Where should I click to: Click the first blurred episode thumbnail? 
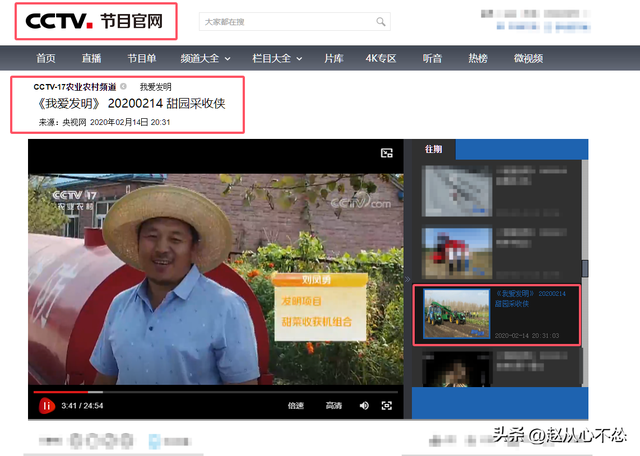[x=457, y=191]
